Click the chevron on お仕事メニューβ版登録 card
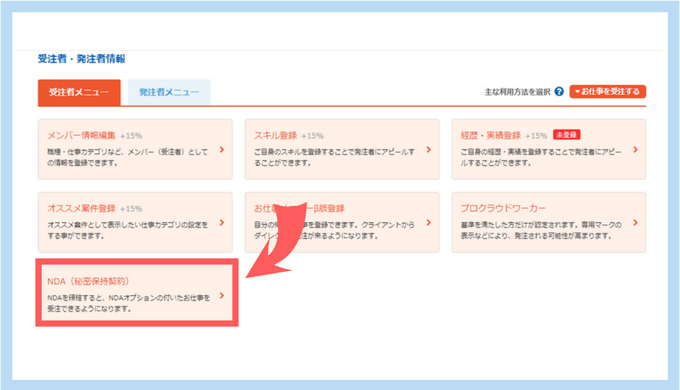 click(x=429, y=223)
